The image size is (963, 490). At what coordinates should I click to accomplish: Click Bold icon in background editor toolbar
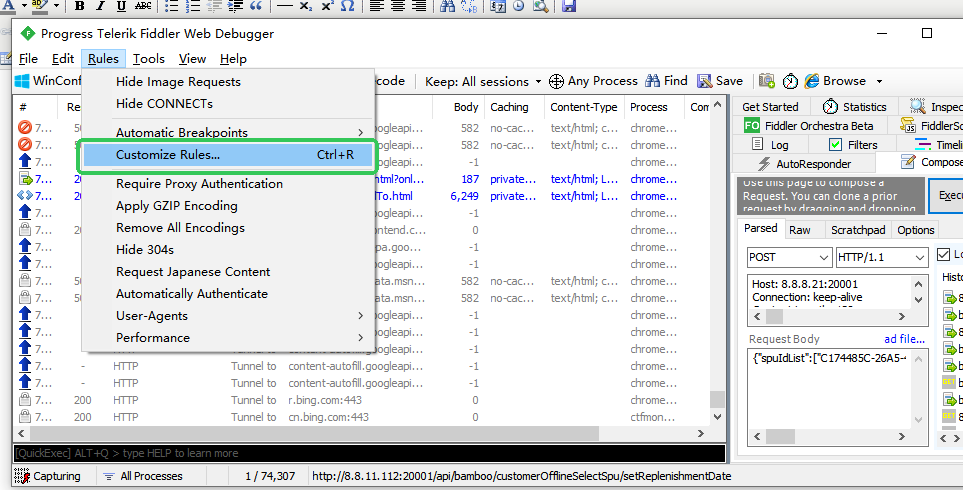(80, 6)
